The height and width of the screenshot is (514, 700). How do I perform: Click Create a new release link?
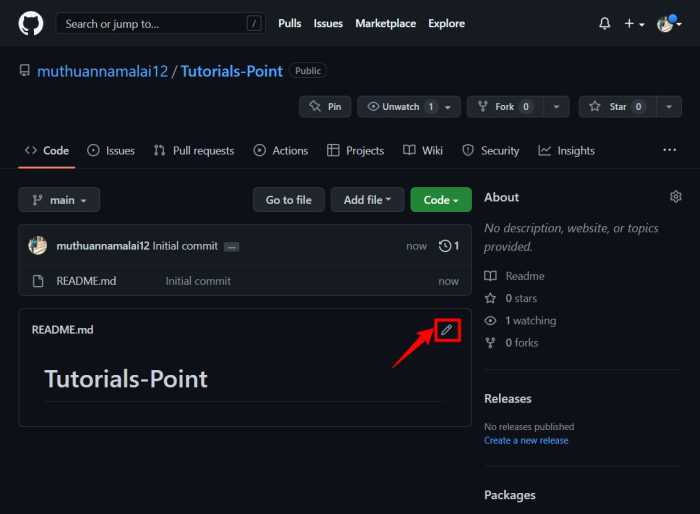click(x=526, y=440)
